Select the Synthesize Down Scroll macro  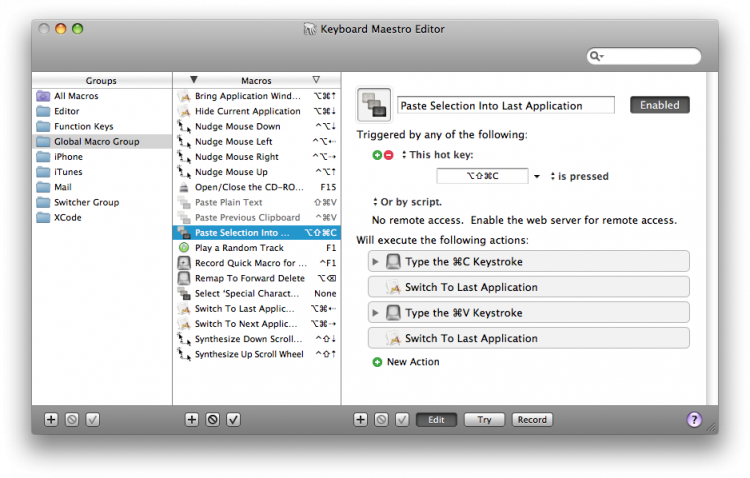[x=257, y=339]
